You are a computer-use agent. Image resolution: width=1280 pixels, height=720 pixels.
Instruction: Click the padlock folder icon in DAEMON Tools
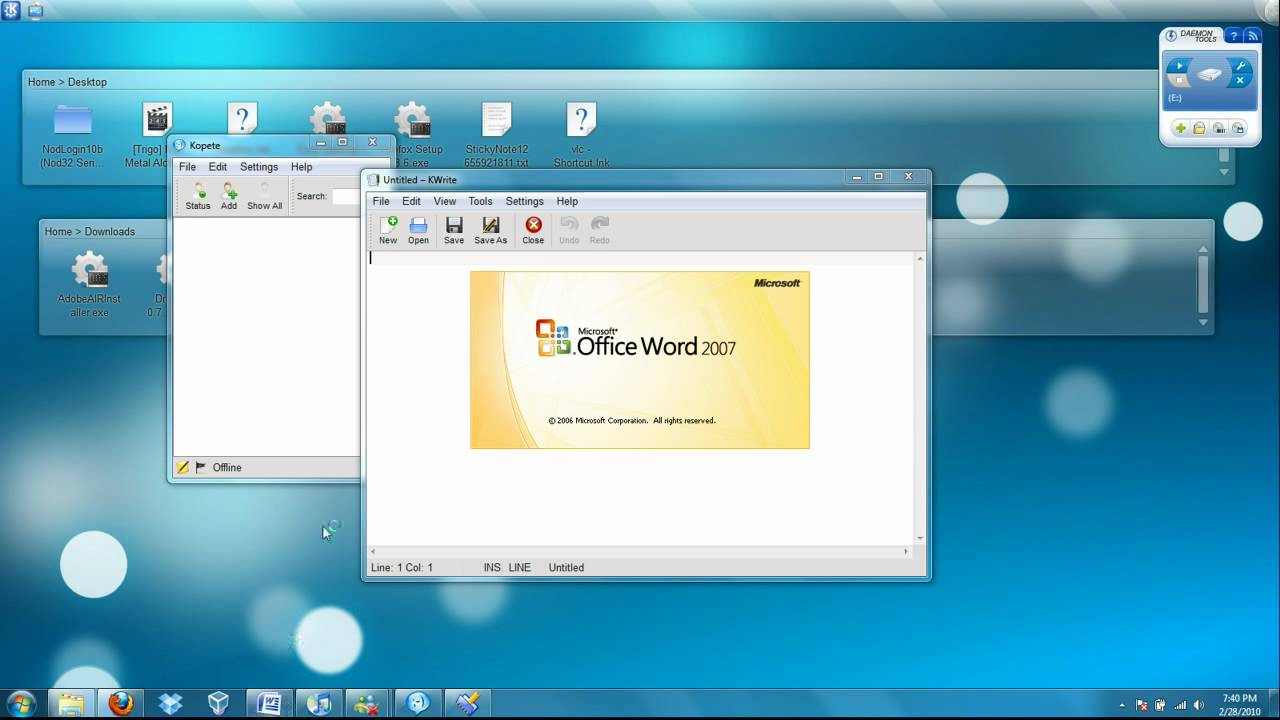(x=1199, y=128)
